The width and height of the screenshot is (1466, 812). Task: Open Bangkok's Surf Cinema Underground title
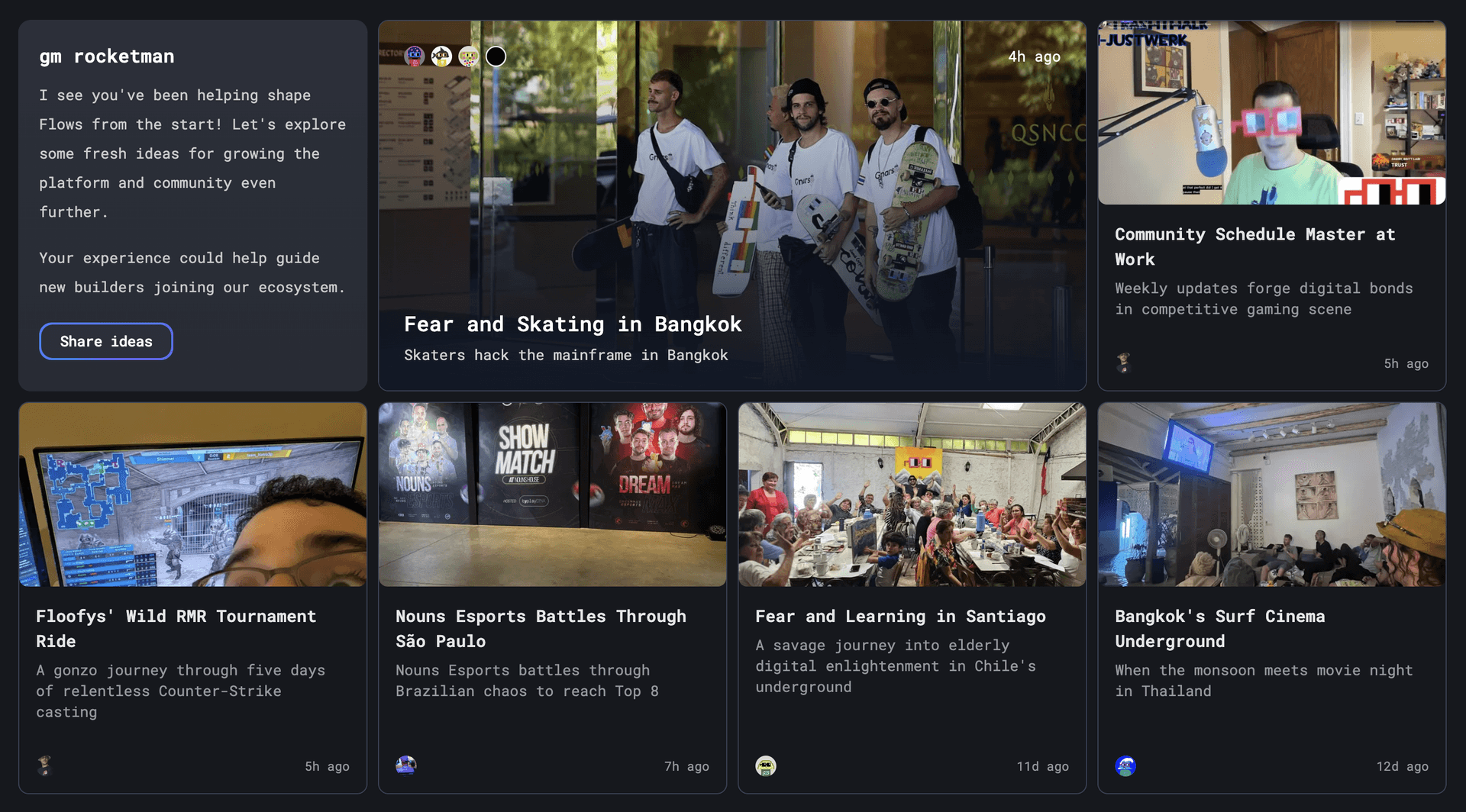1220,629
